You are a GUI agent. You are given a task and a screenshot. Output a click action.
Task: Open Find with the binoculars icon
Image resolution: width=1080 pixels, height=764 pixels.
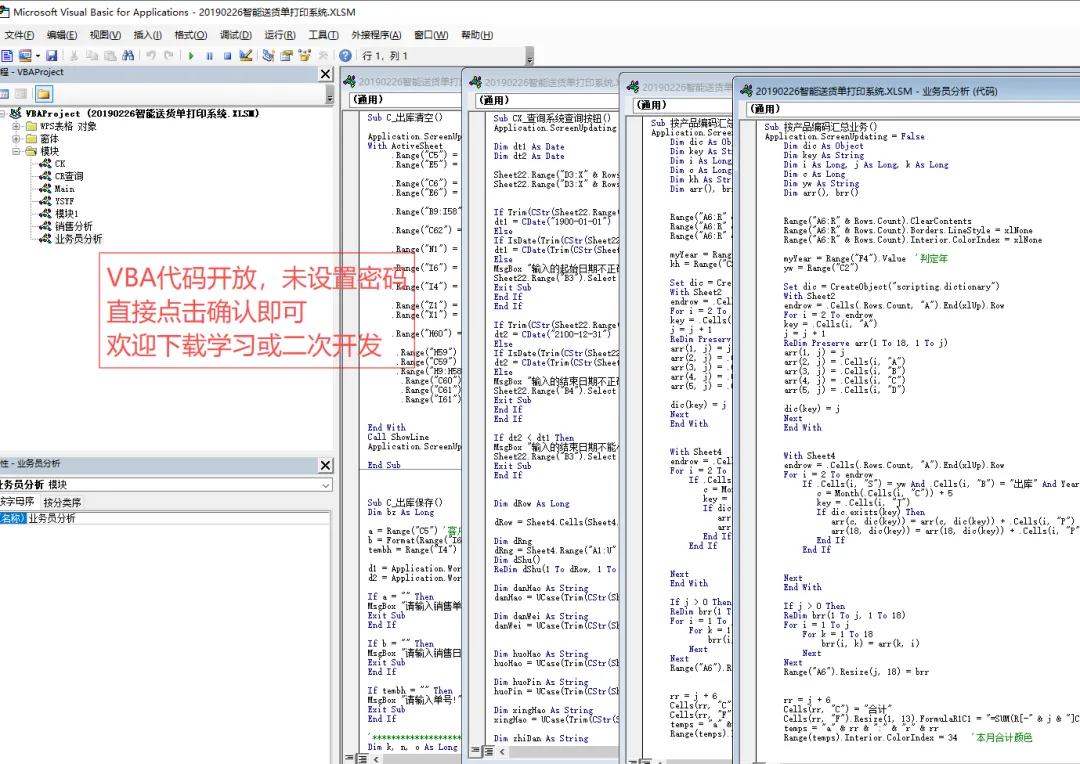point(128,56)
